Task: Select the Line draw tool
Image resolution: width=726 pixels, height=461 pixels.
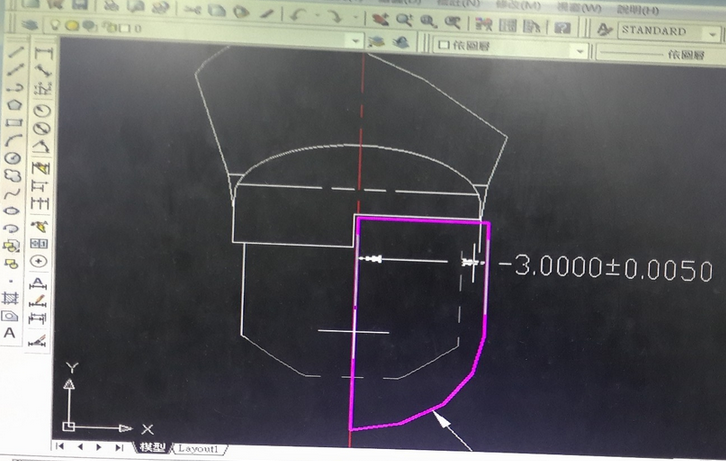Action: tap(14, 50)
